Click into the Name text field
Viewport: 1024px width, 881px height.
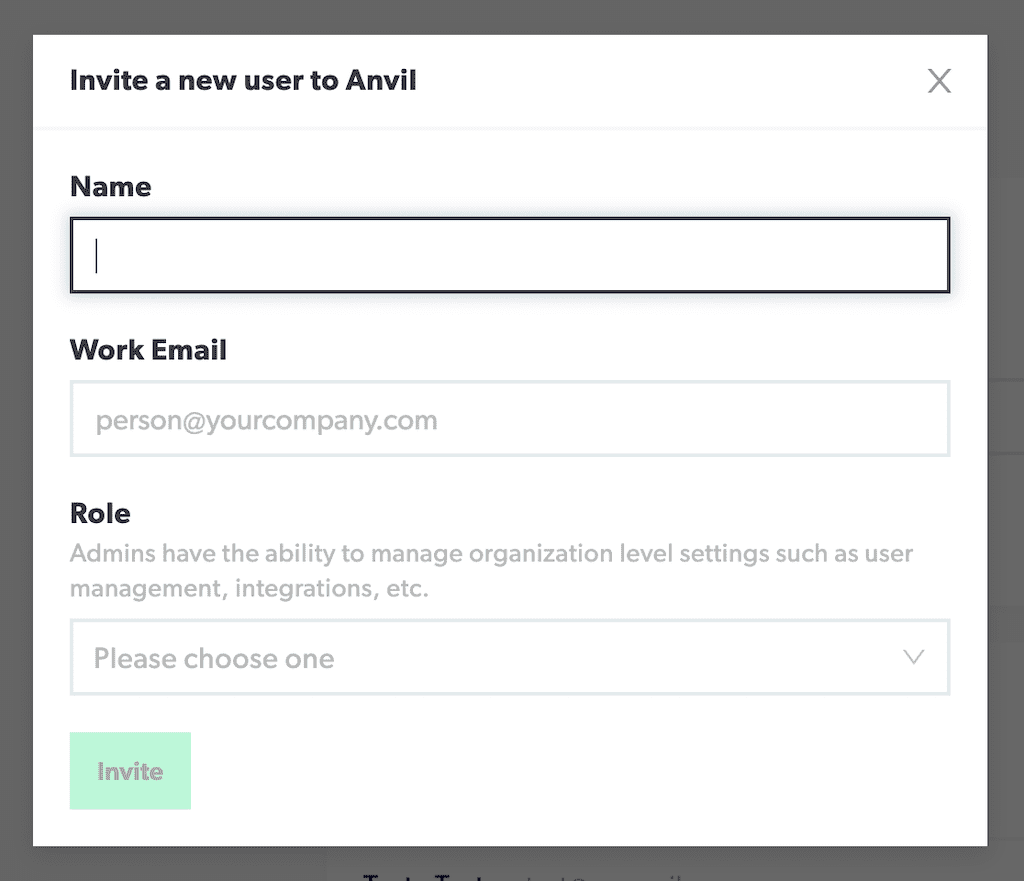coord(509,256)
